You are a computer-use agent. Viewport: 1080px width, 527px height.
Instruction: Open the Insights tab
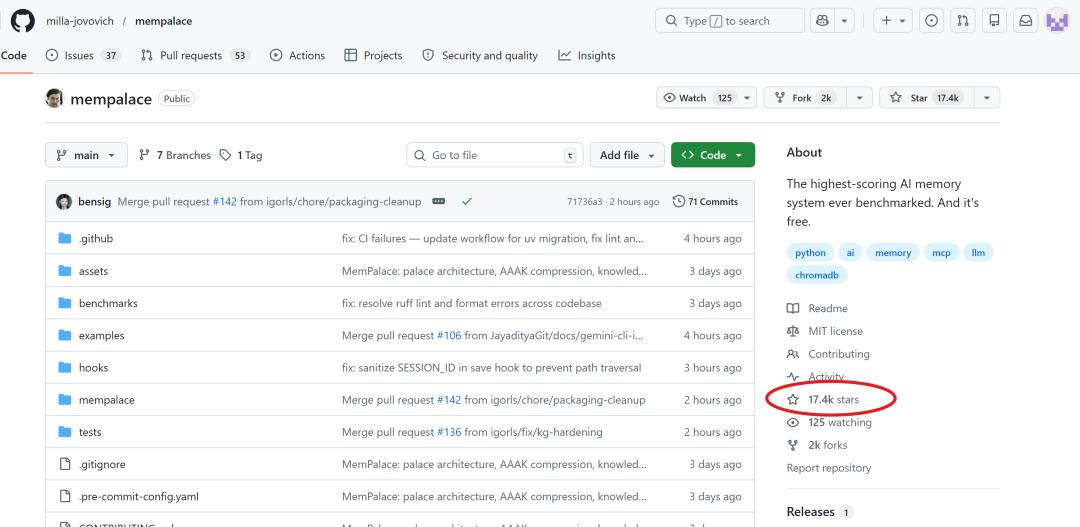(x=587, y=56)
